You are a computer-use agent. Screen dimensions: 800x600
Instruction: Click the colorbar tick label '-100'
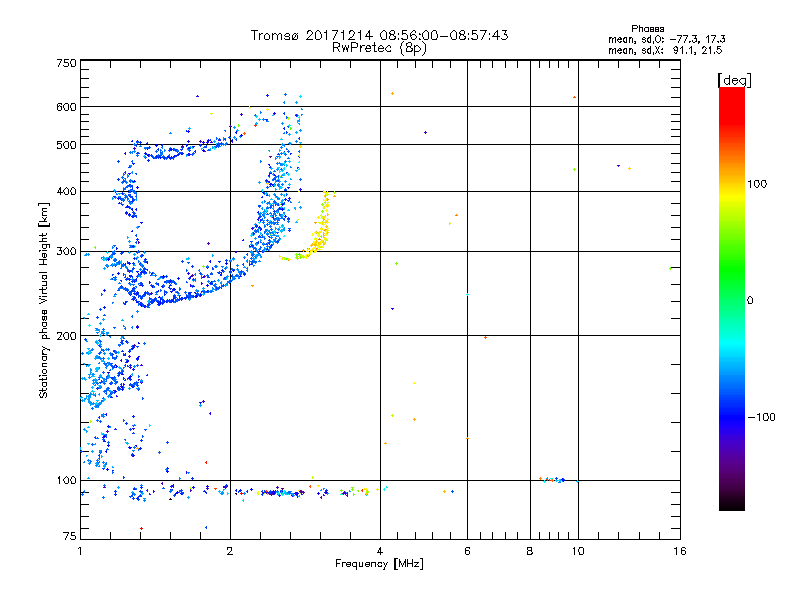[x=762, y=417]
